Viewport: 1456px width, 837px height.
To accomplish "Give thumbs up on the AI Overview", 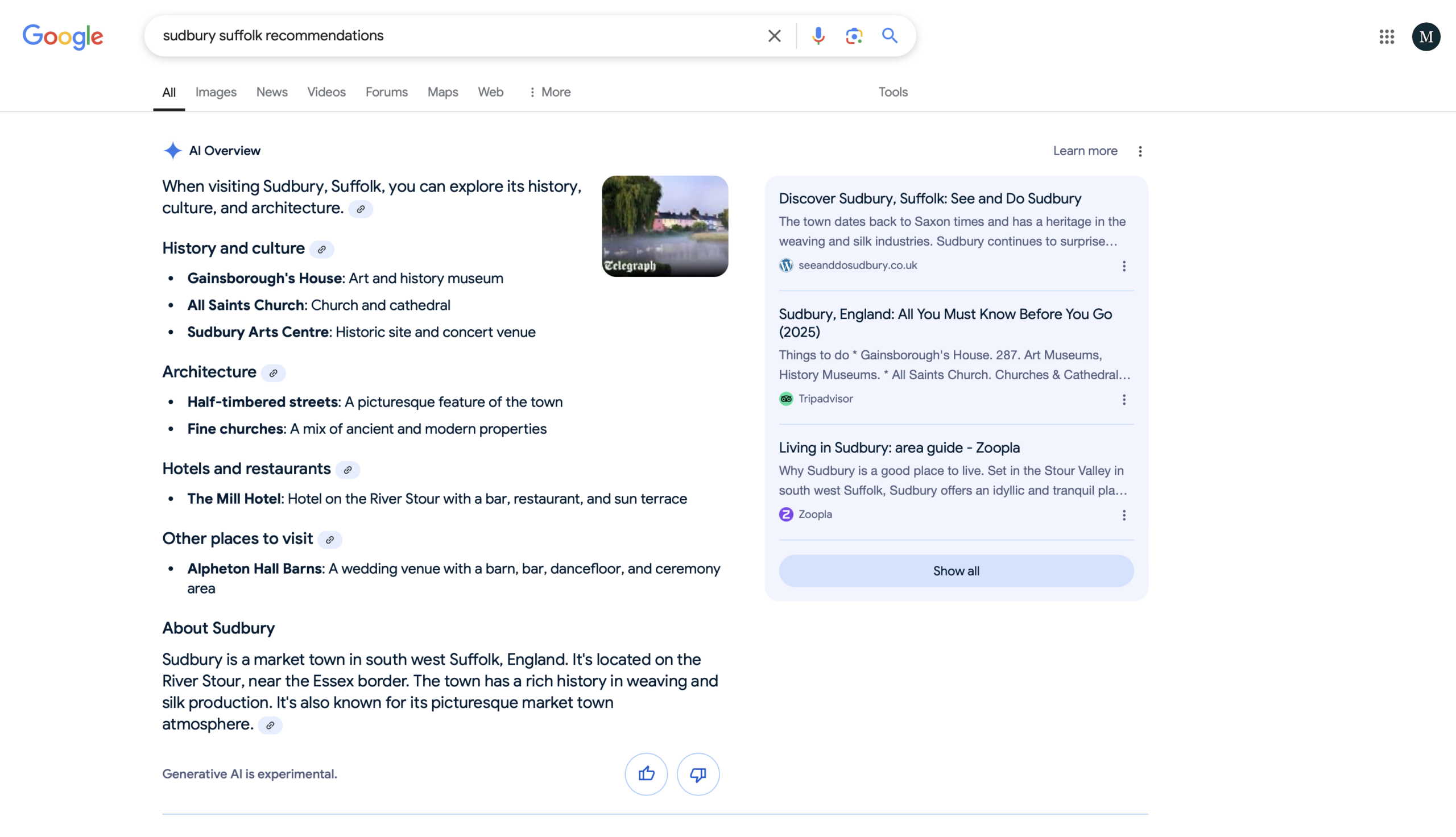I will coord(646,774).
